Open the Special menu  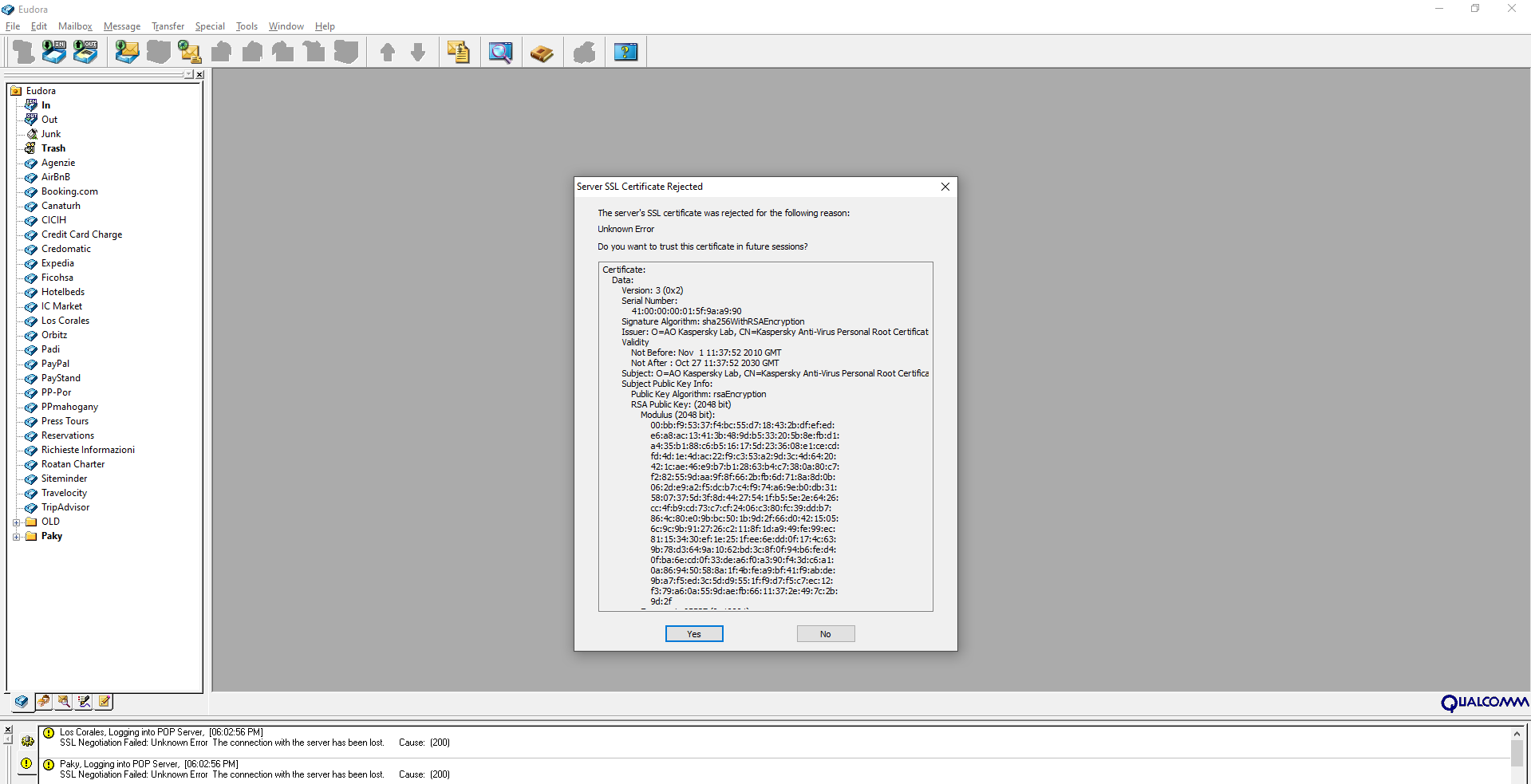[x=210, y=26]
